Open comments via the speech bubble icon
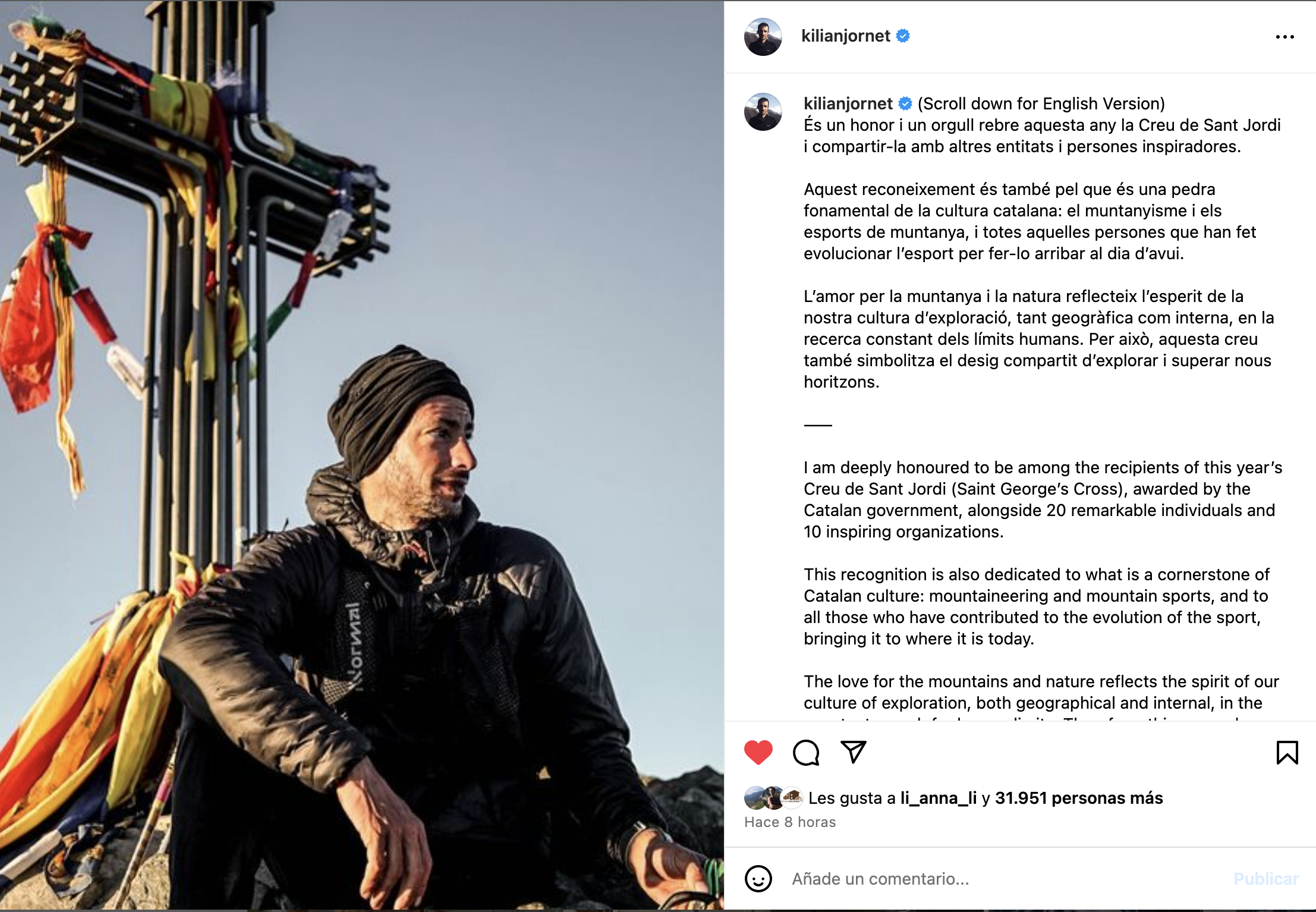The width and height of the screenshot is (1316, 912). tap(806, 752)
